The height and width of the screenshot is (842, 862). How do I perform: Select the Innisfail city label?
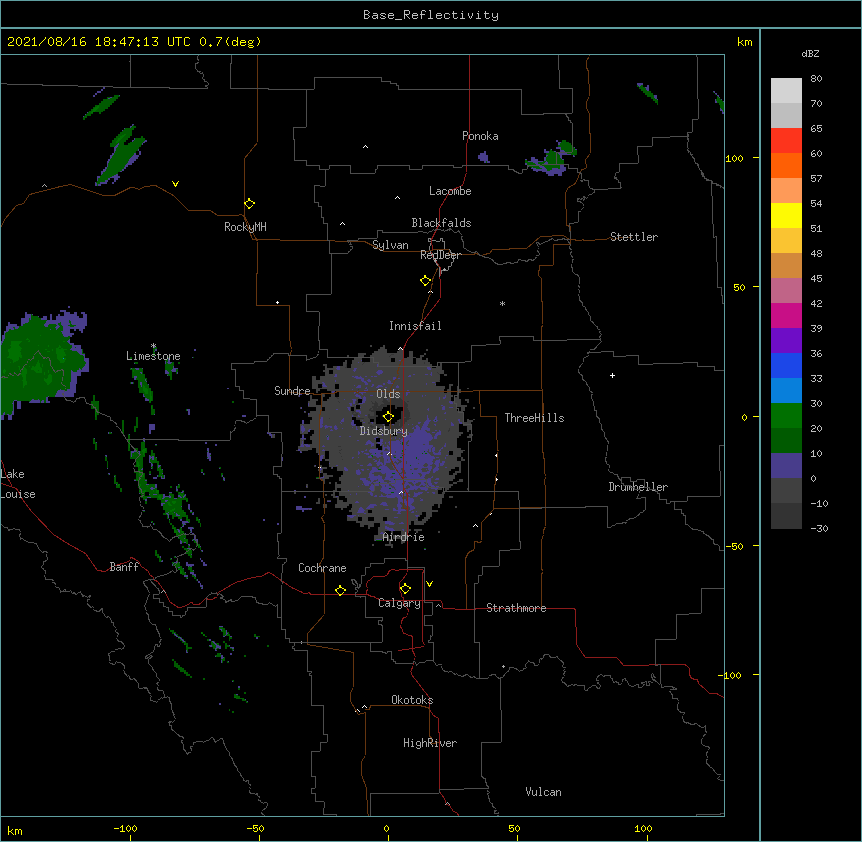(x=415, y=326)
